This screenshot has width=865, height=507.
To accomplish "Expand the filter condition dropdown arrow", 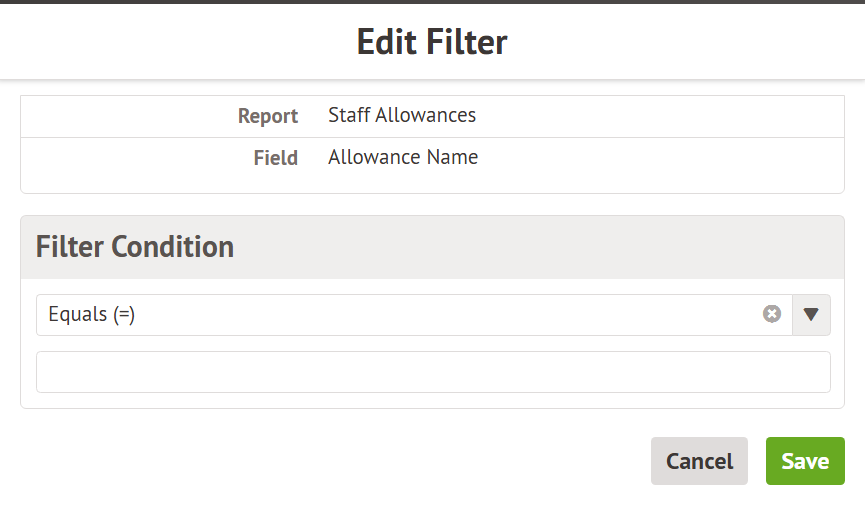I will pos(811,314).
